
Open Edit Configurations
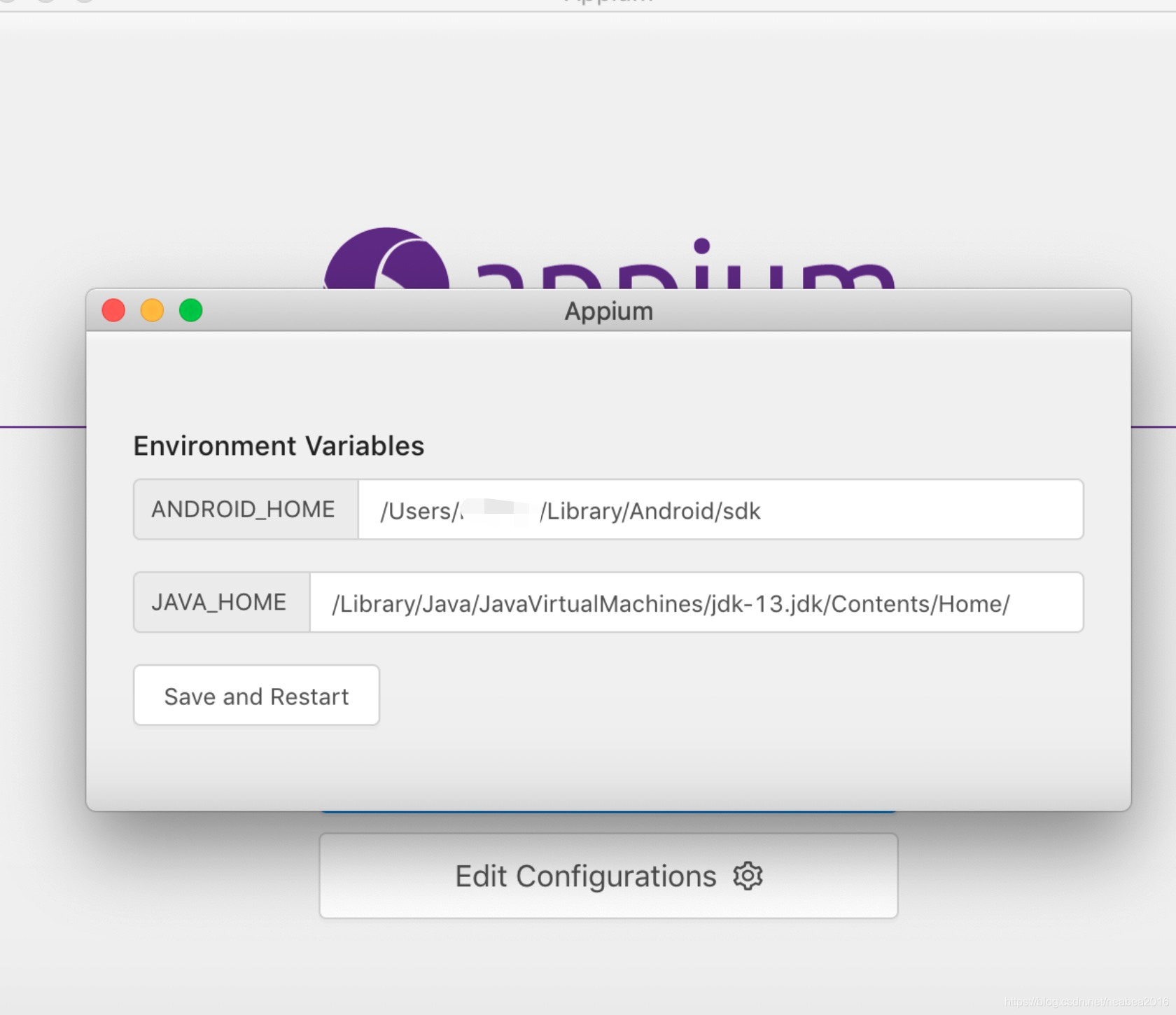tap(608, 876)
